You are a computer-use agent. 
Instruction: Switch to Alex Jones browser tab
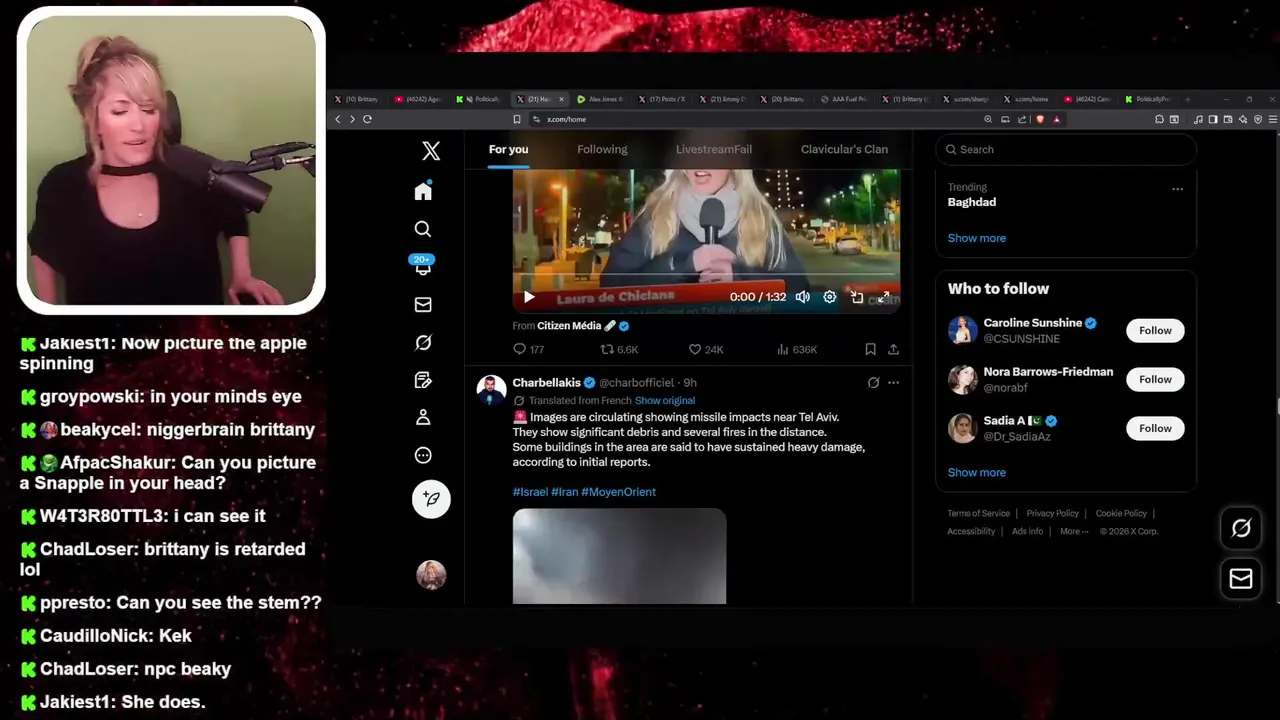599,99
